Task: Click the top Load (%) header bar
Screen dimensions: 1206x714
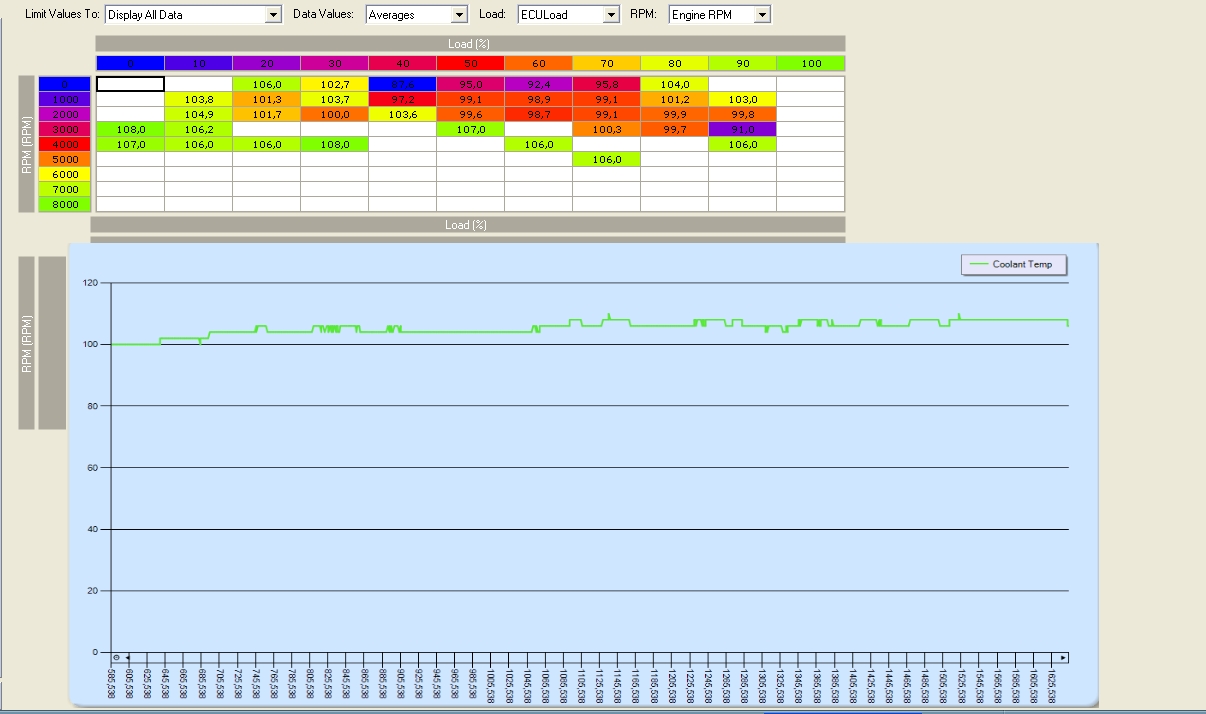Action: point(470,44)
